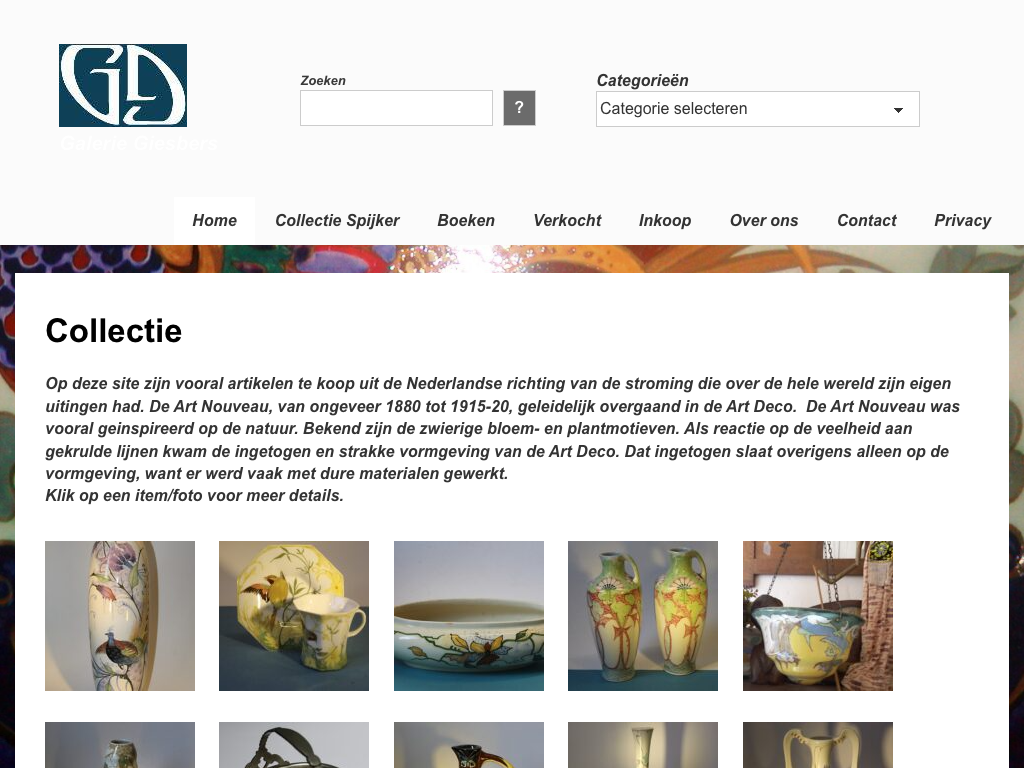Open the Collectie Spijker menu item
1024x768 pixels.
(337, 221)
